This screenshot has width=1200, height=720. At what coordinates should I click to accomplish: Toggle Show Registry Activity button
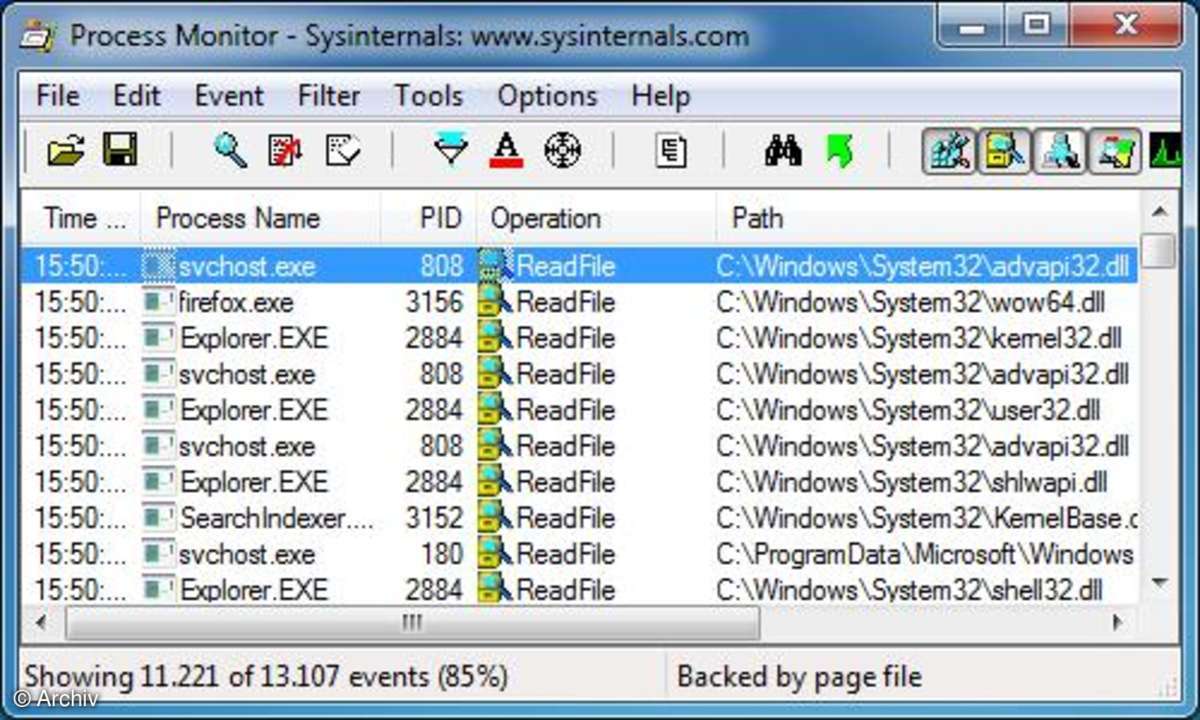[x=948, y=151]
